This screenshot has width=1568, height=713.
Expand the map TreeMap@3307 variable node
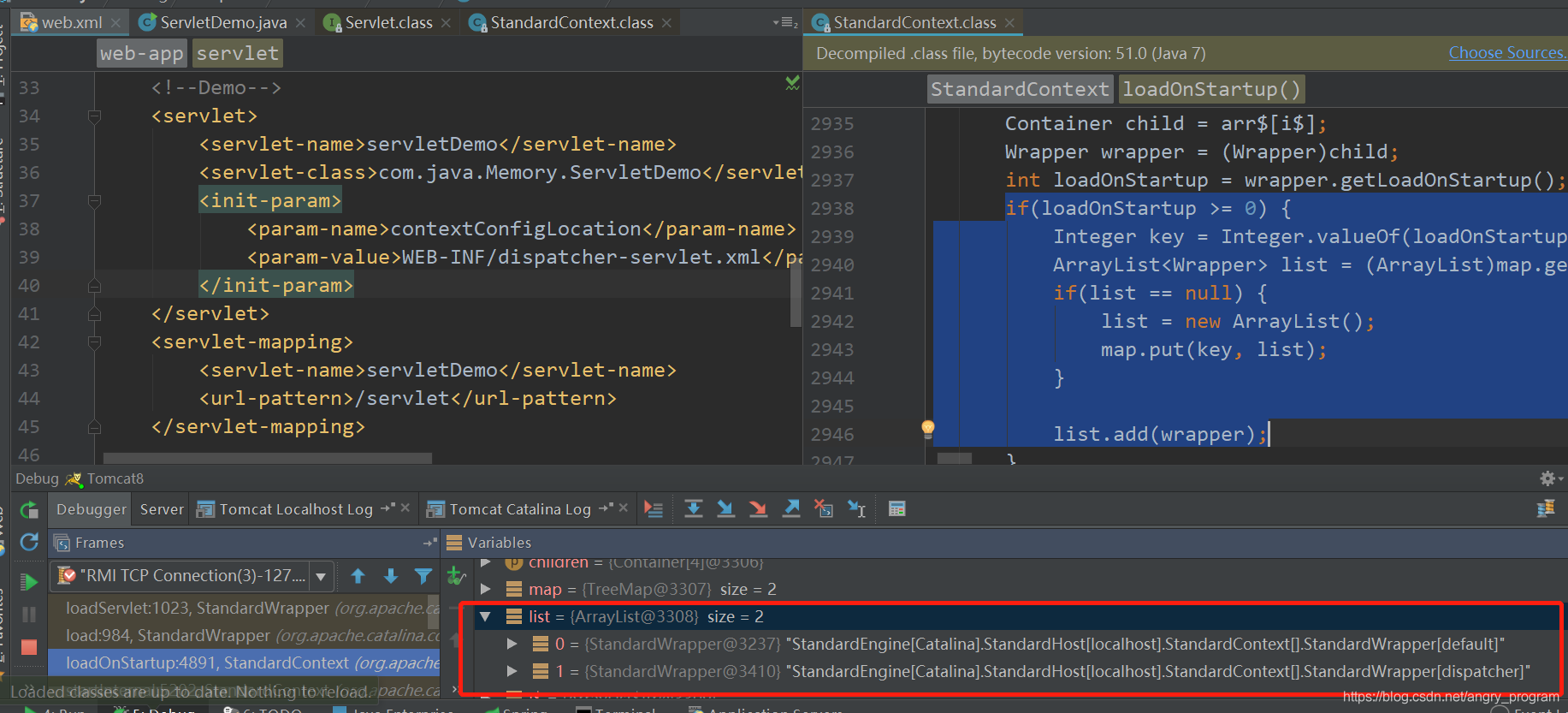[x=486, y=589]
